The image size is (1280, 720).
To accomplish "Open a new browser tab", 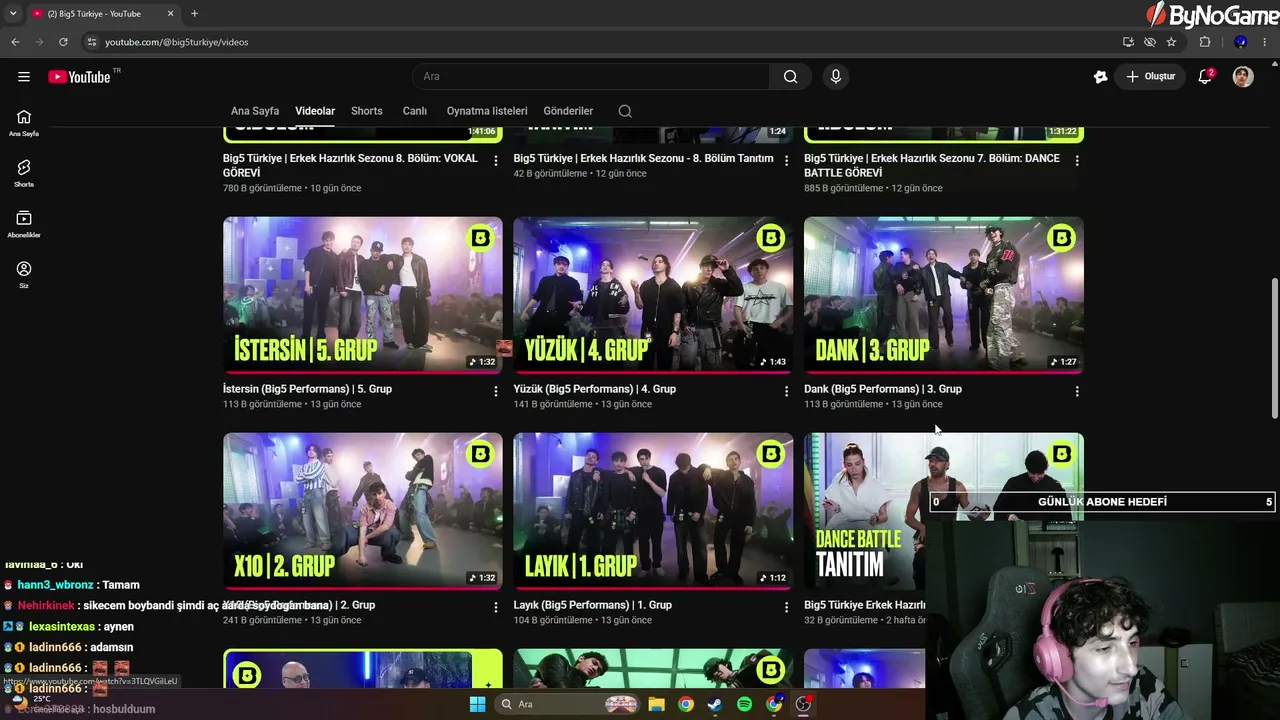I will point(194,14).
